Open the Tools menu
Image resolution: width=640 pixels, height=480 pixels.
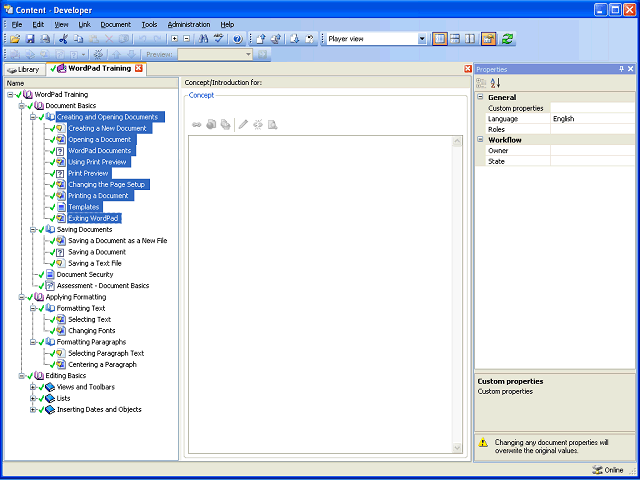(149, 24)
